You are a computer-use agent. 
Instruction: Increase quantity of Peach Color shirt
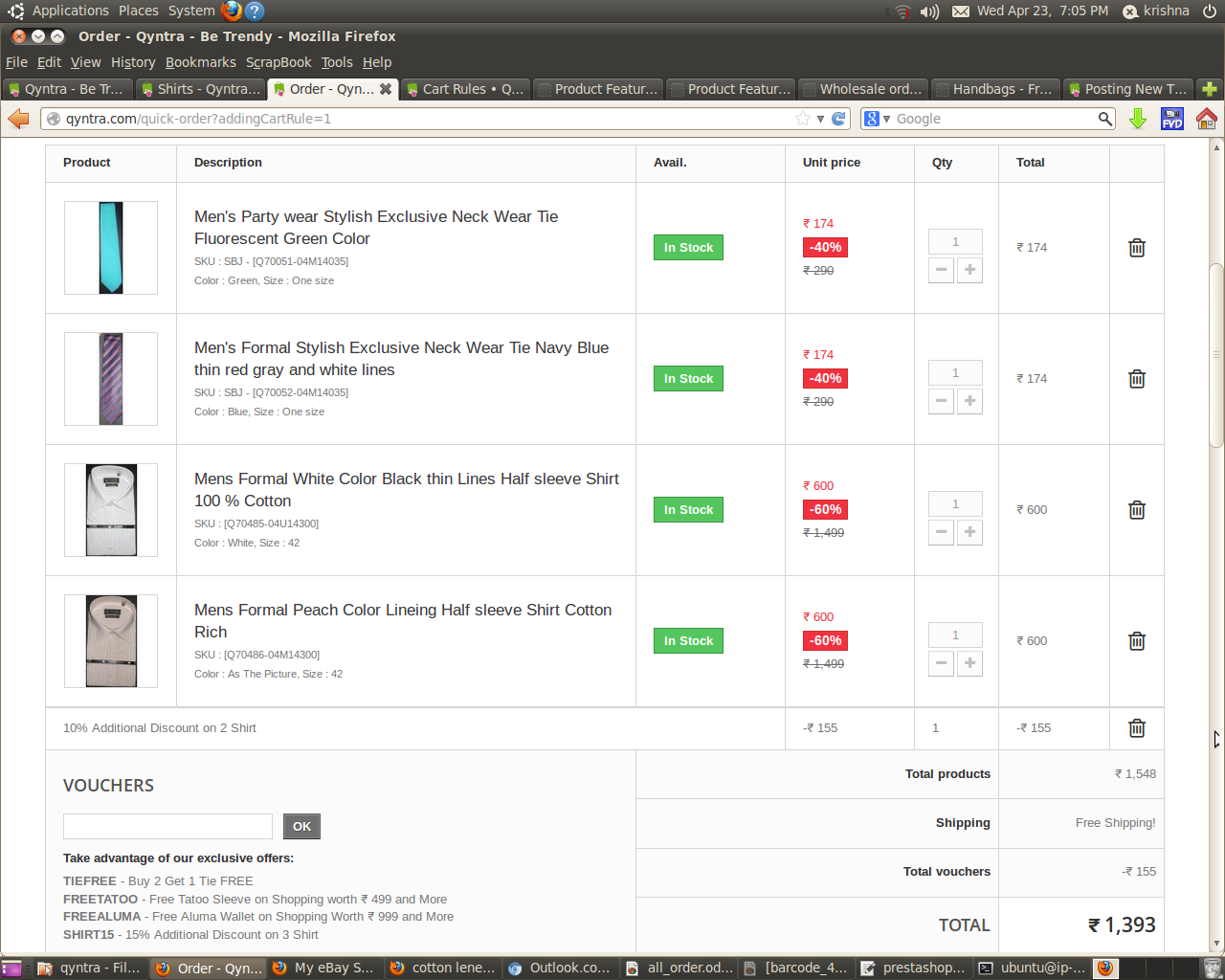[970, 663]
